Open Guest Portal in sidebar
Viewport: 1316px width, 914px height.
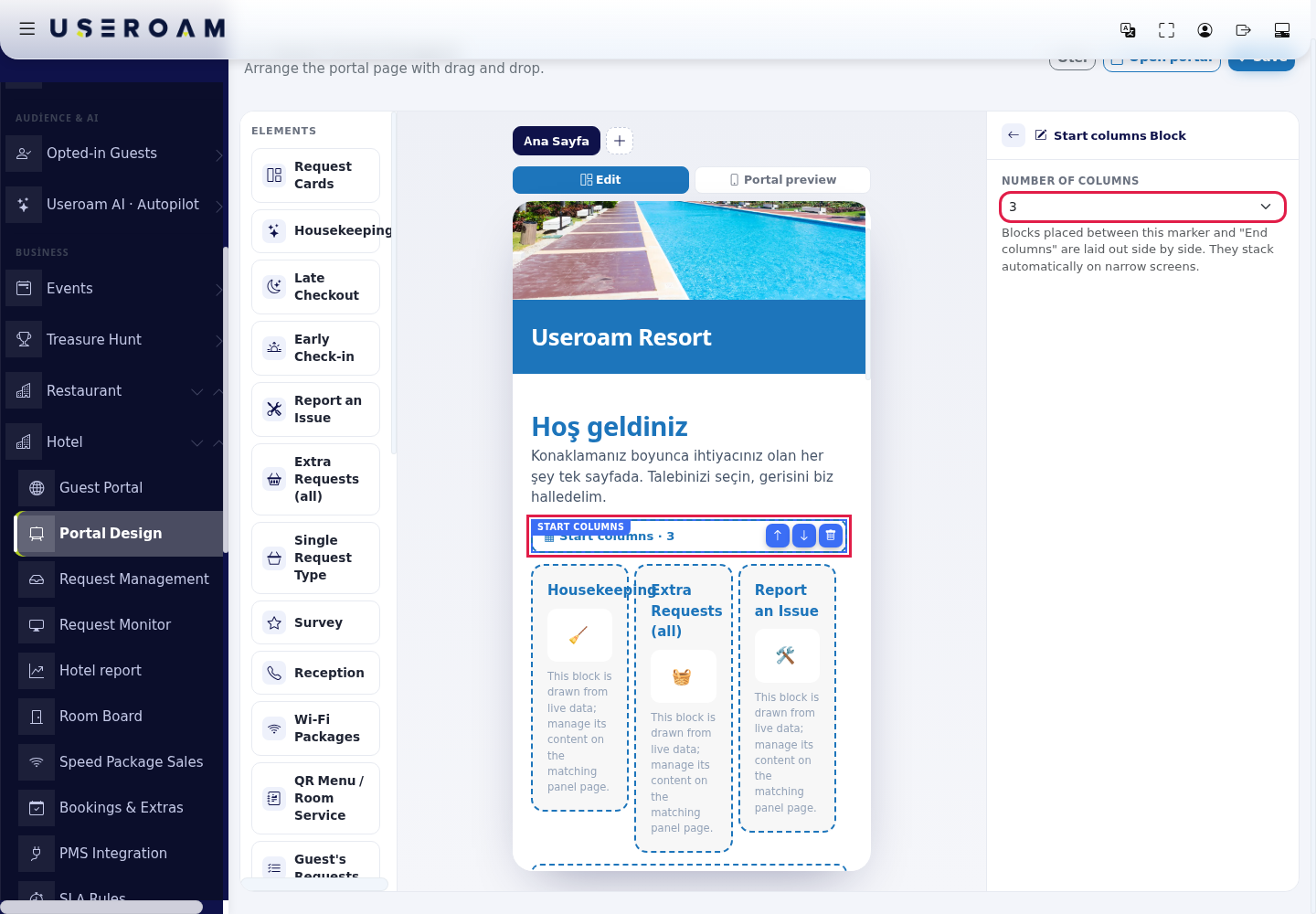click(x=119, y=488)
